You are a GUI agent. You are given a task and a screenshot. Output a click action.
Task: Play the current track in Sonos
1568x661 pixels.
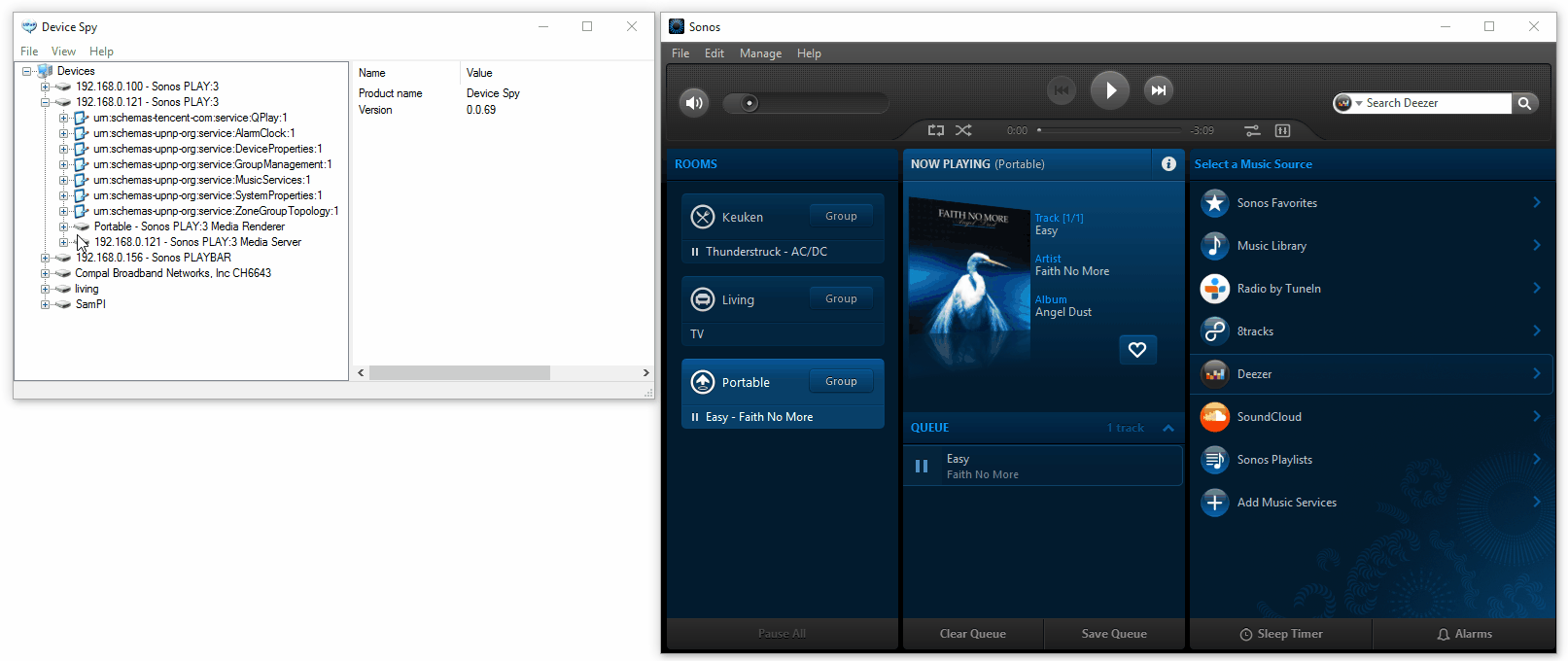click(x=1110, y=90)
